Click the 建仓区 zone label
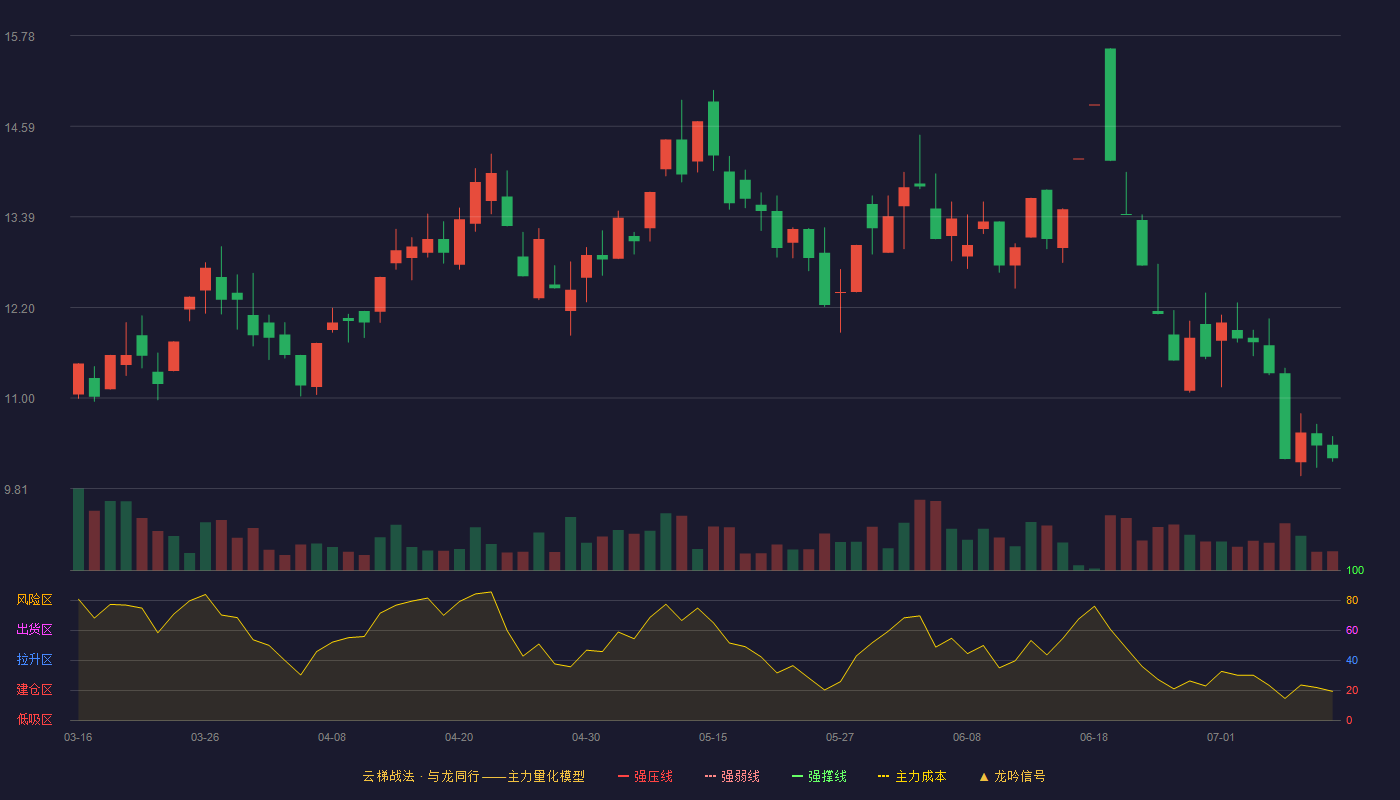 [34, 690]
